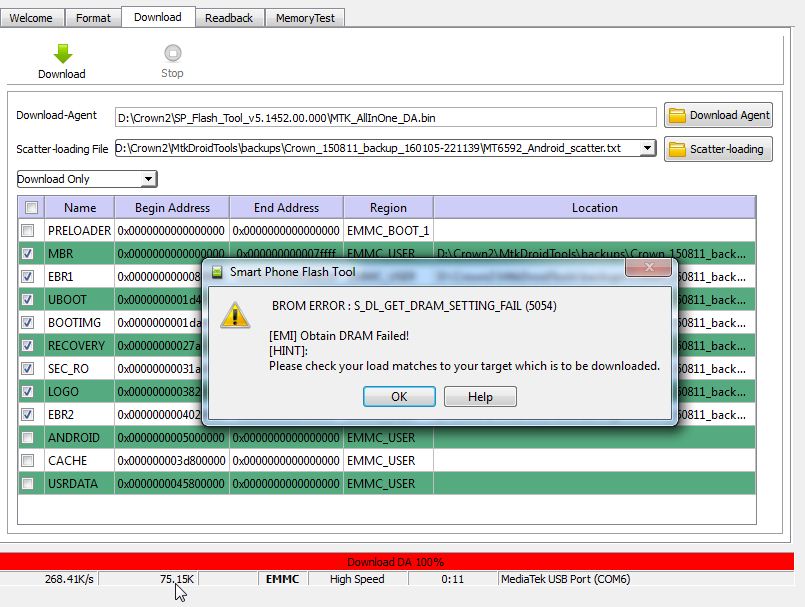The image size is (805, 607).
Task: Click OK in the BROM error dialog
Action: (x=399, y=397)
